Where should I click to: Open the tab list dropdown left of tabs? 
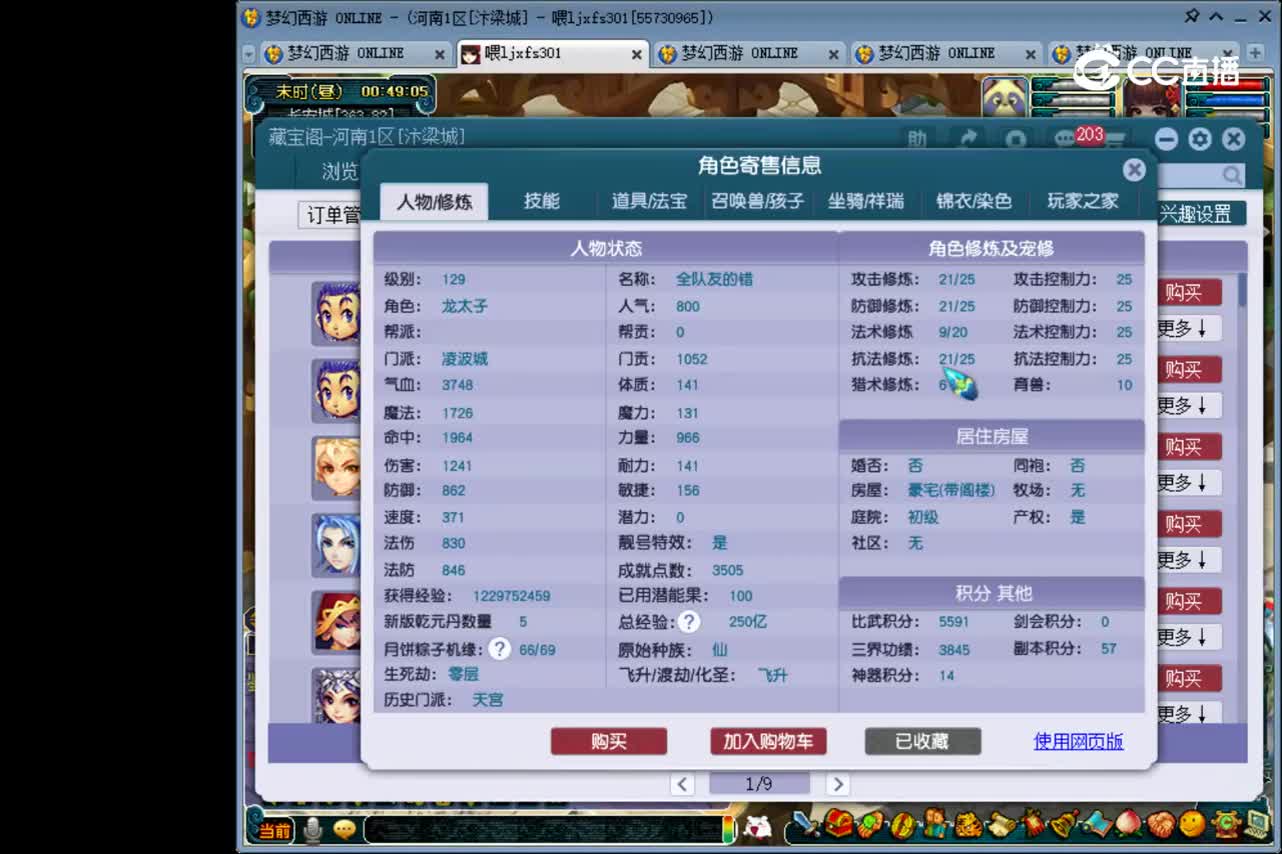(249, 54)
